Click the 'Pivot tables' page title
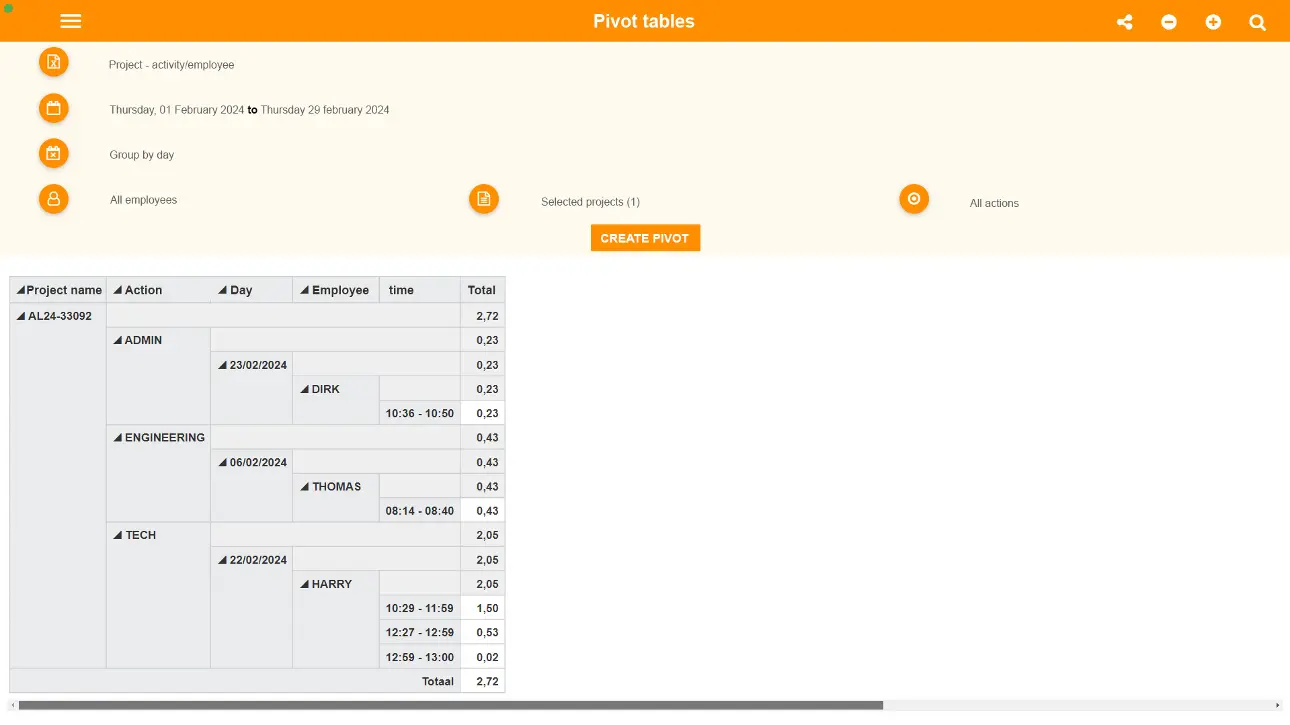 point(644,21)
